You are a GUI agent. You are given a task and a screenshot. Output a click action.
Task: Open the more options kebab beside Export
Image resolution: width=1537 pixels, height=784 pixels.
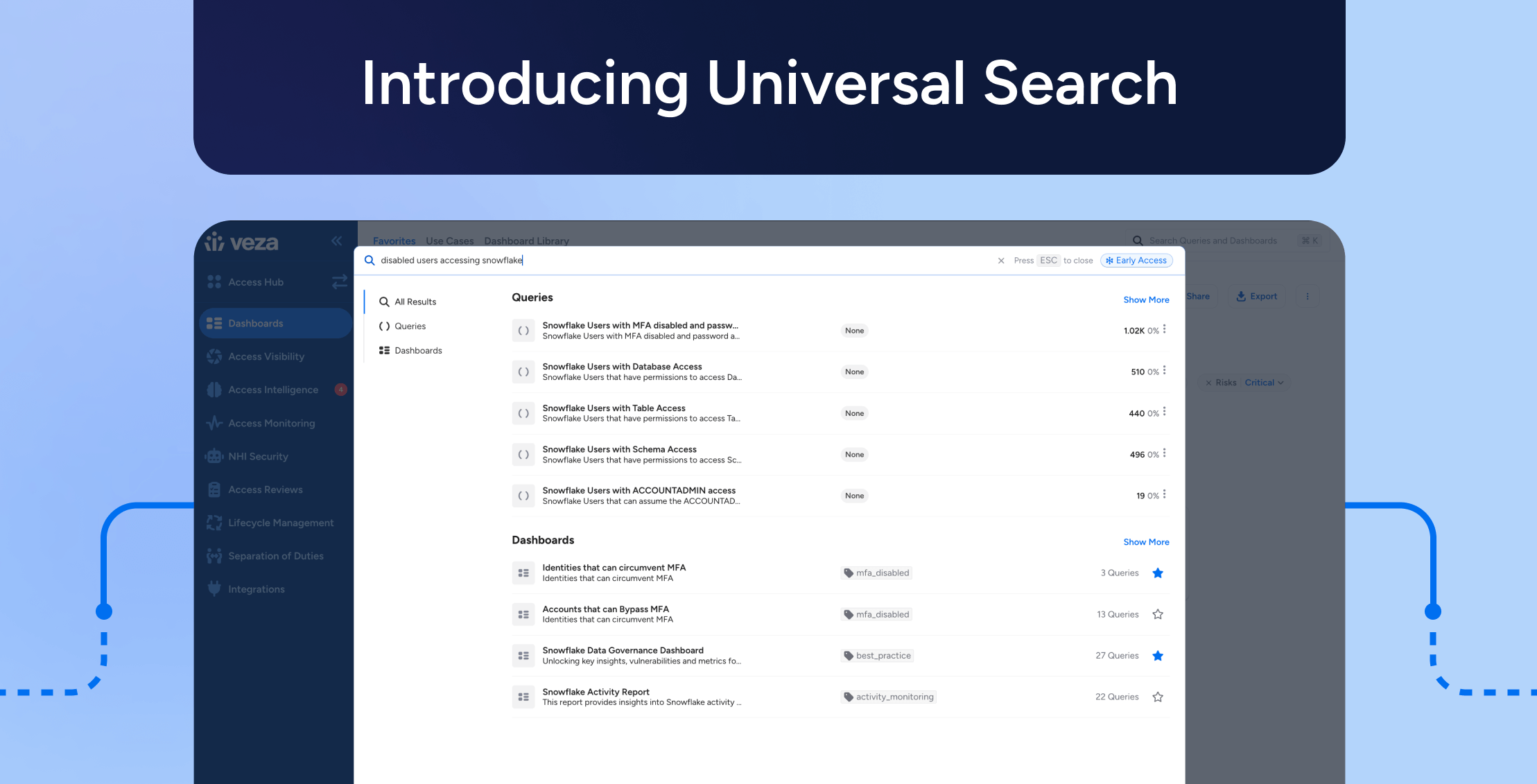coord(1308,296)
